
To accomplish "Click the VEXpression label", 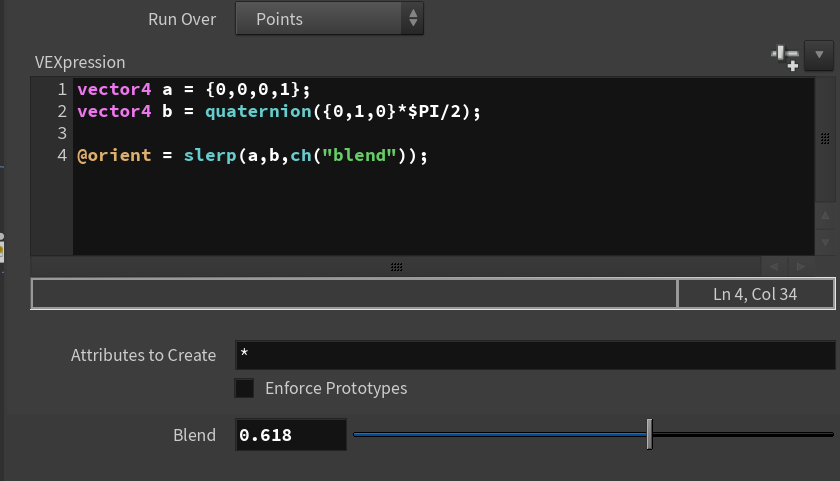I will pos(80,62).
